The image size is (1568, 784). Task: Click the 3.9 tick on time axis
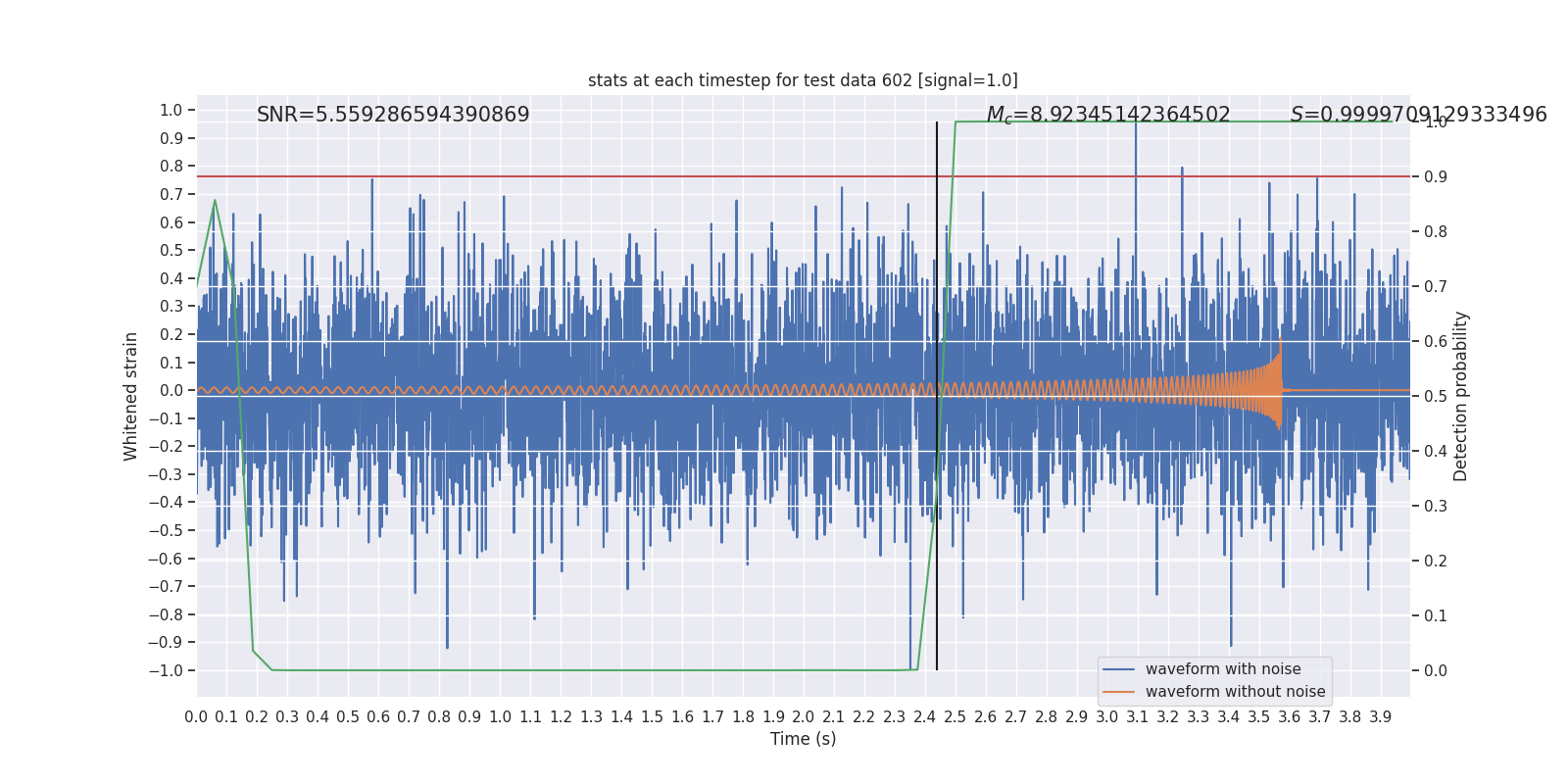(x=1380, y=717)
